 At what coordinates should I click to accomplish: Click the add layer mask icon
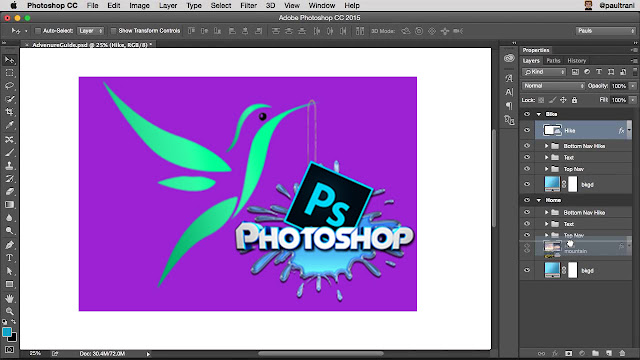tap(569, 353)
